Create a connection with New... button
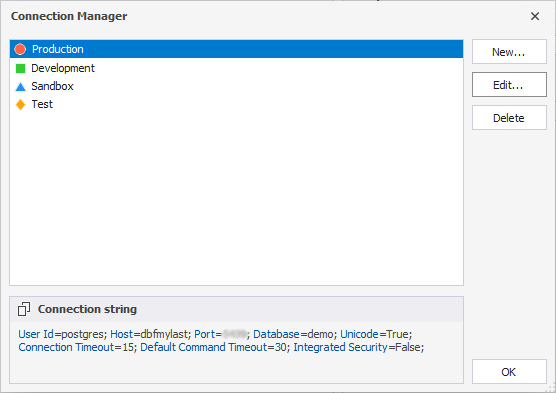Viewport: 556px width, 393px height. (x=509, y=52)
